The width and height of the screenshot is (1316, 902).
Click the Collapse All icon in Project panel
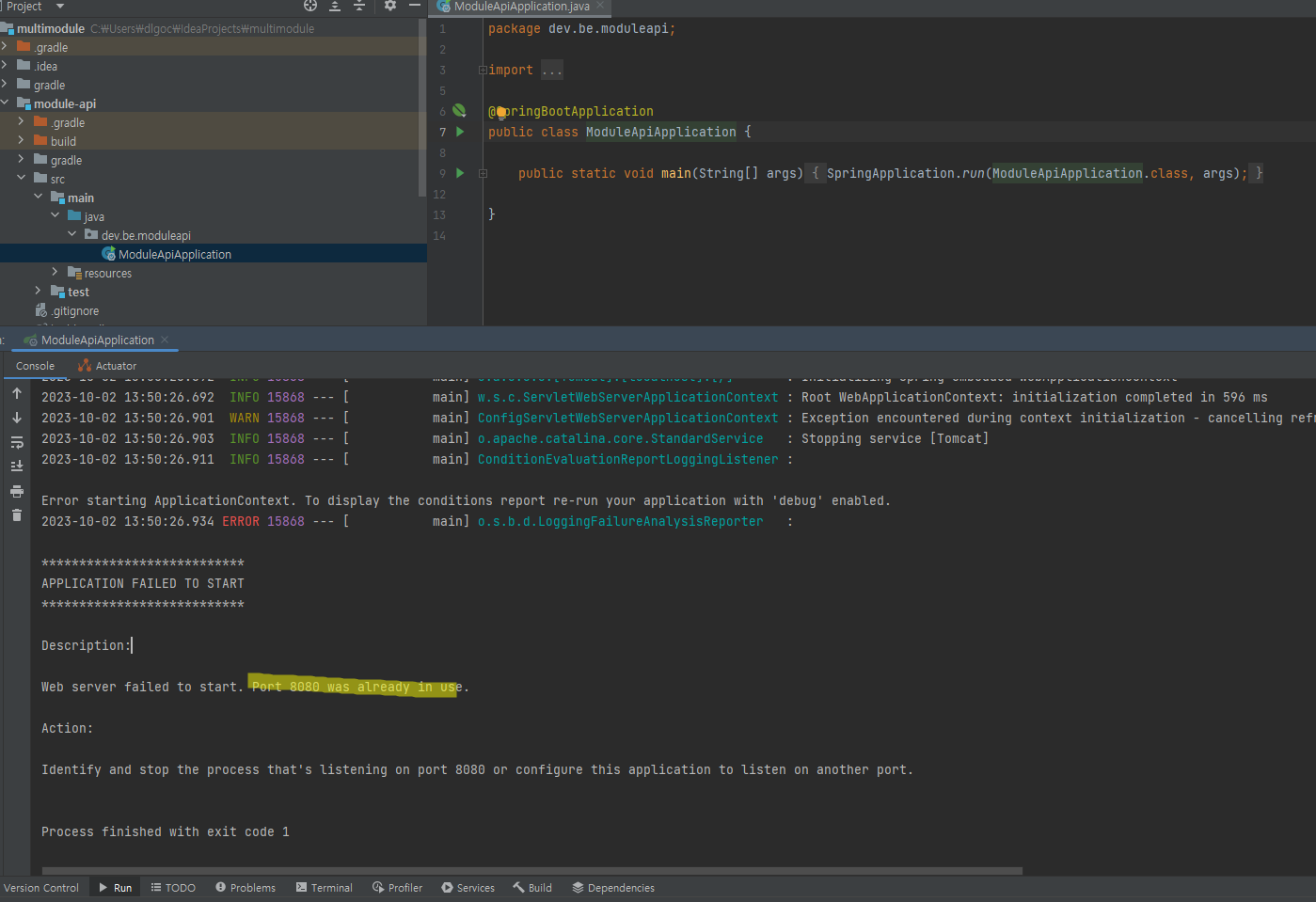click(359, 6)
